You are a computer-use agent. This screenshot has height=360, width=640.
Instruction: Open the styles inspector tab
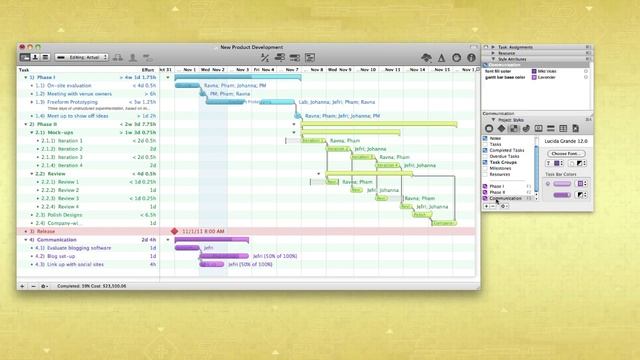pos(513,129)
